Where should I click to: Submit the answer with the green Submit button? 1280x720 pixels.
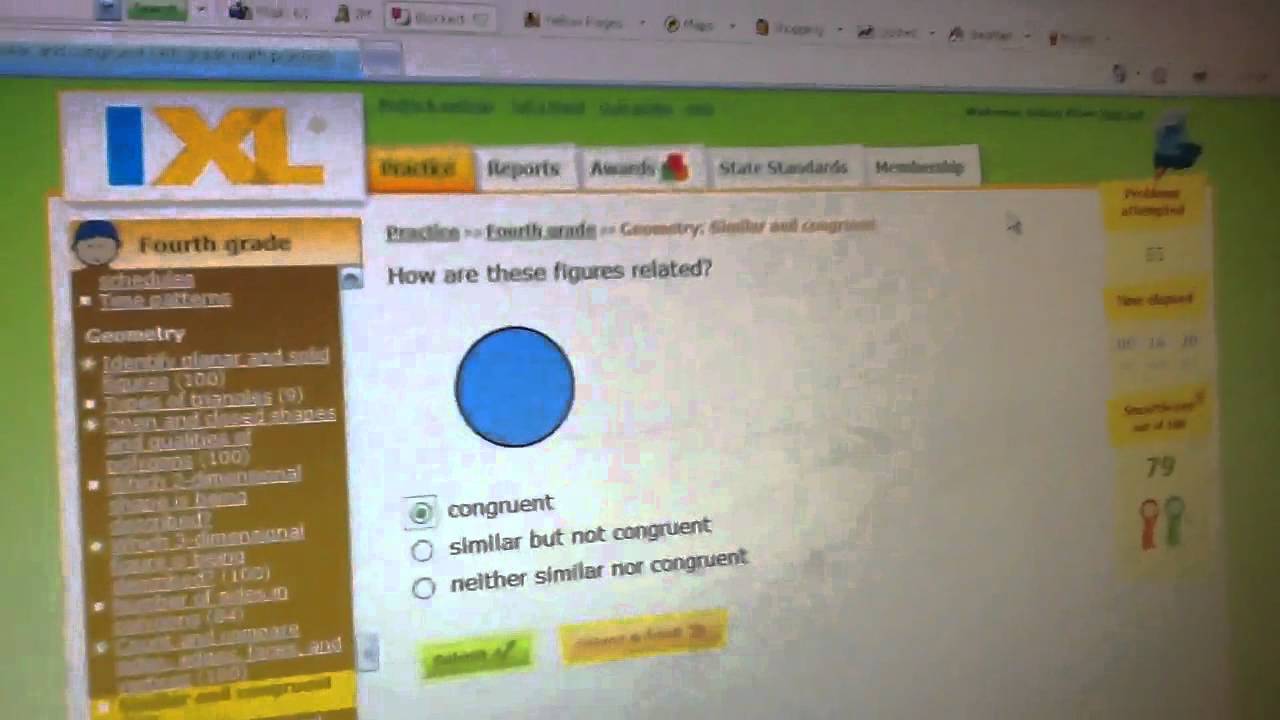pos(477,656)
